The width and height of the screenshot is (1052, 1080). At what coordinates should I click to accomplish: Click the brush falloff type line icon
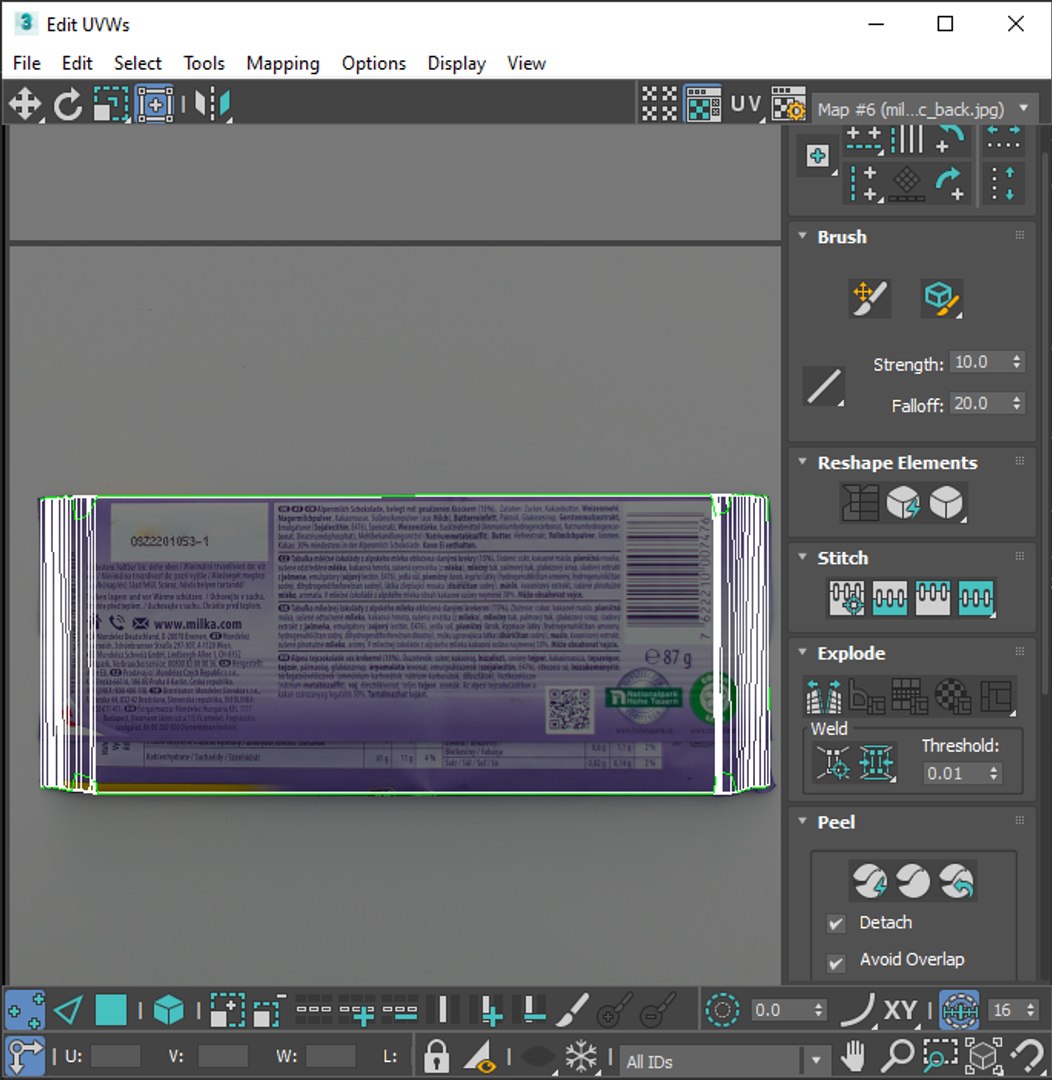click(823, 386)
